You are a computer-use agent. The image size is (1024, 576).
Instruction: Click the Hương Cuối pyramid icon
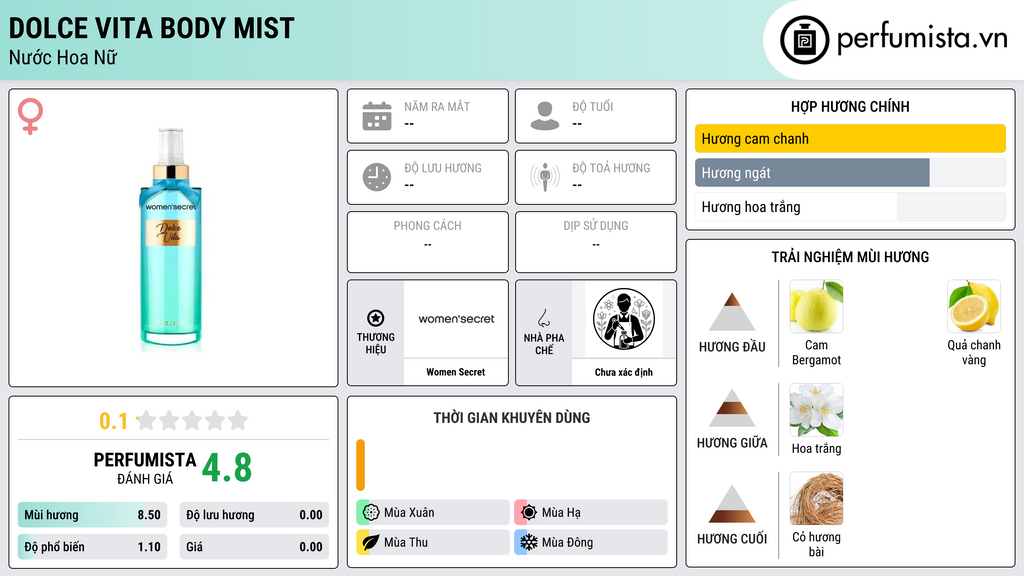(x=732, y=504)
